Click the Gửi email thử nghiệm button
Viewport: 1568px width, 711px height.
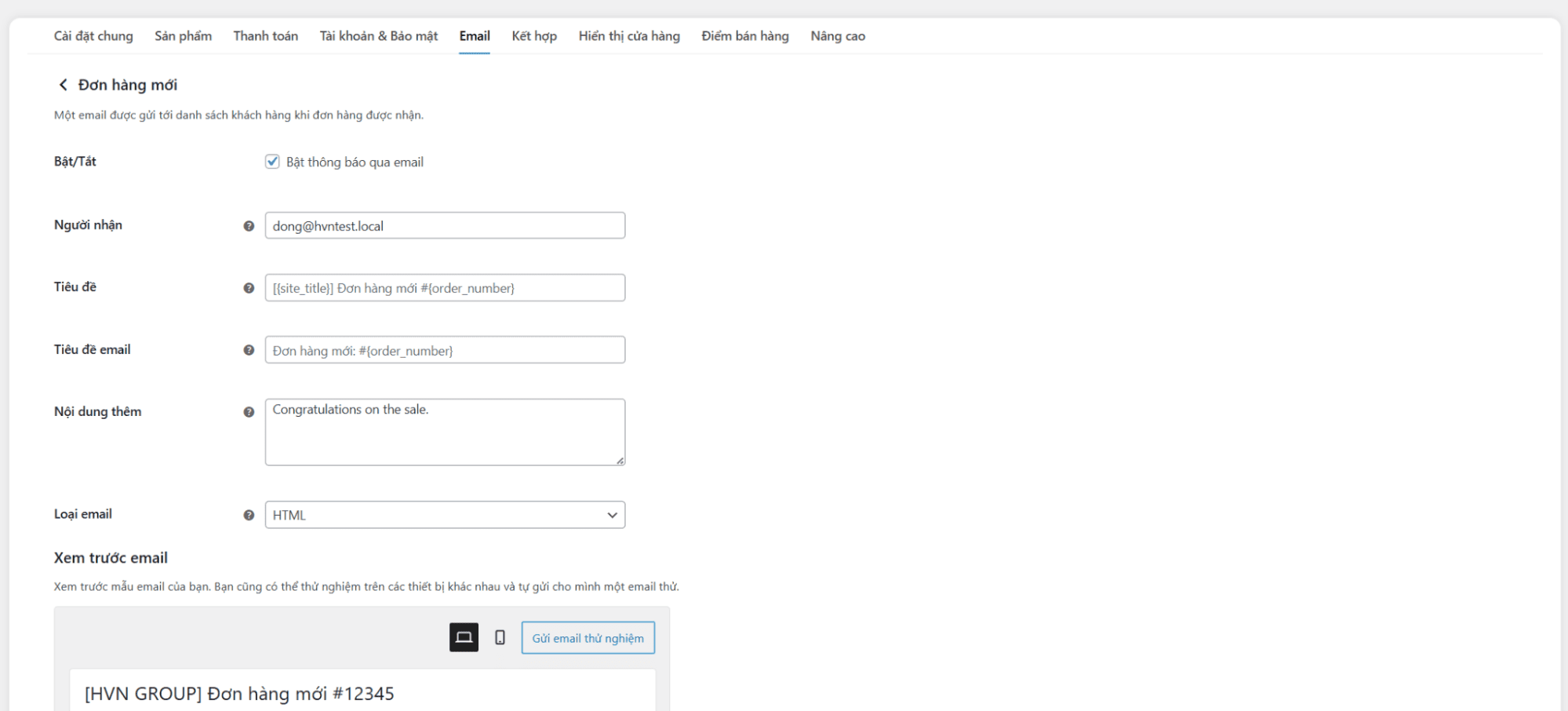(x=588, y=637)
